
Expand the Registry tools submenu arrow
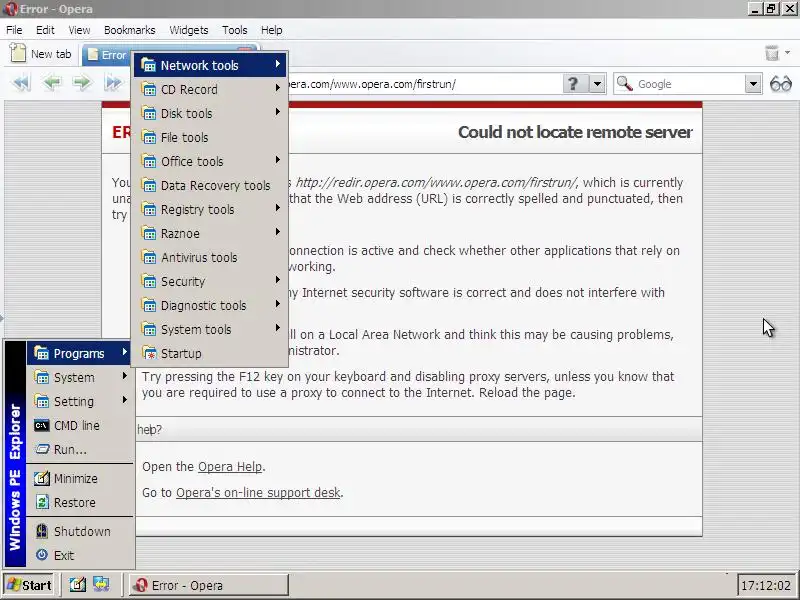[278, 208]
